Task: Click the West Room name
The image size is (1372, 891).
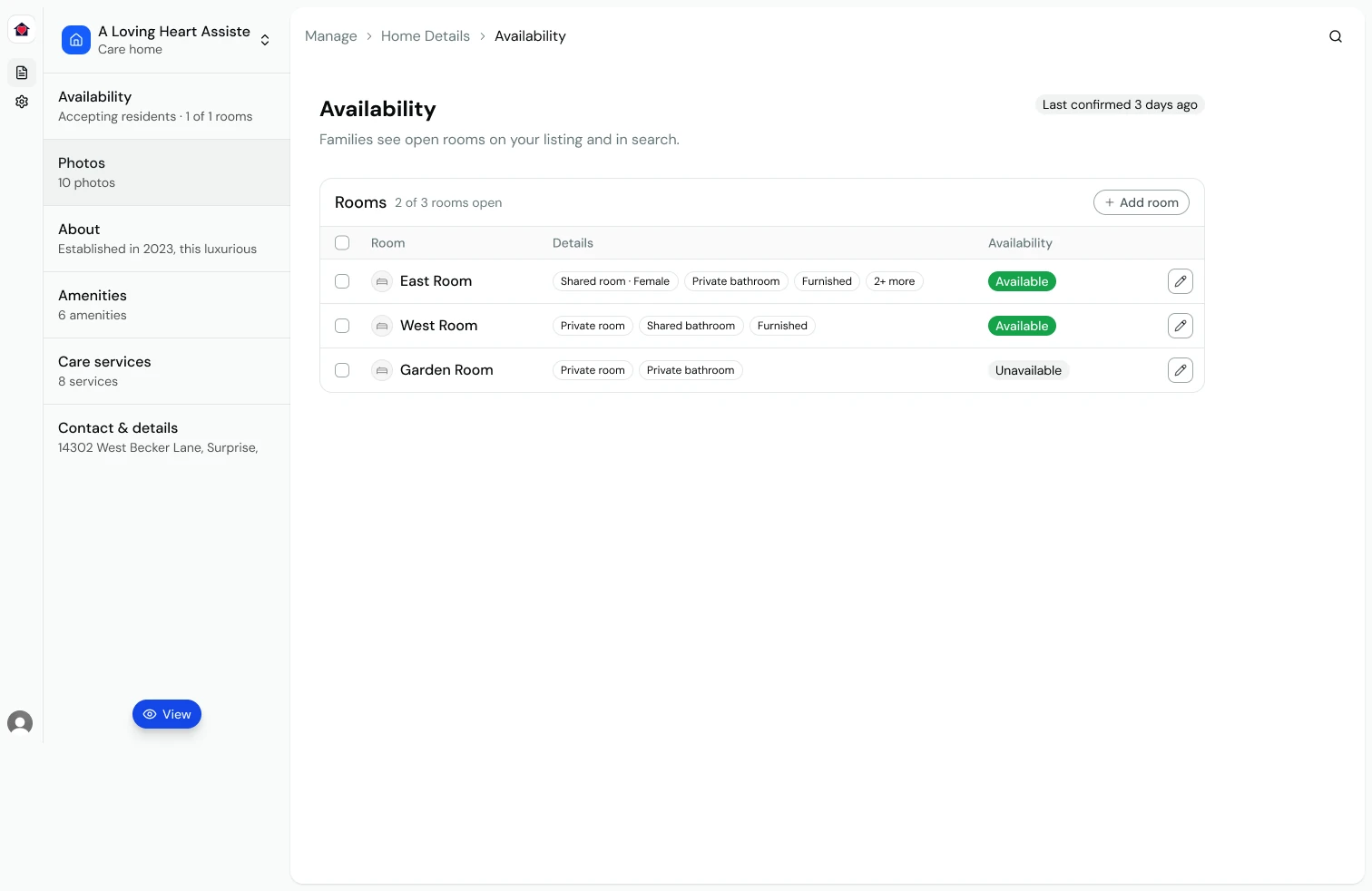Action: [x=438, y=326]
